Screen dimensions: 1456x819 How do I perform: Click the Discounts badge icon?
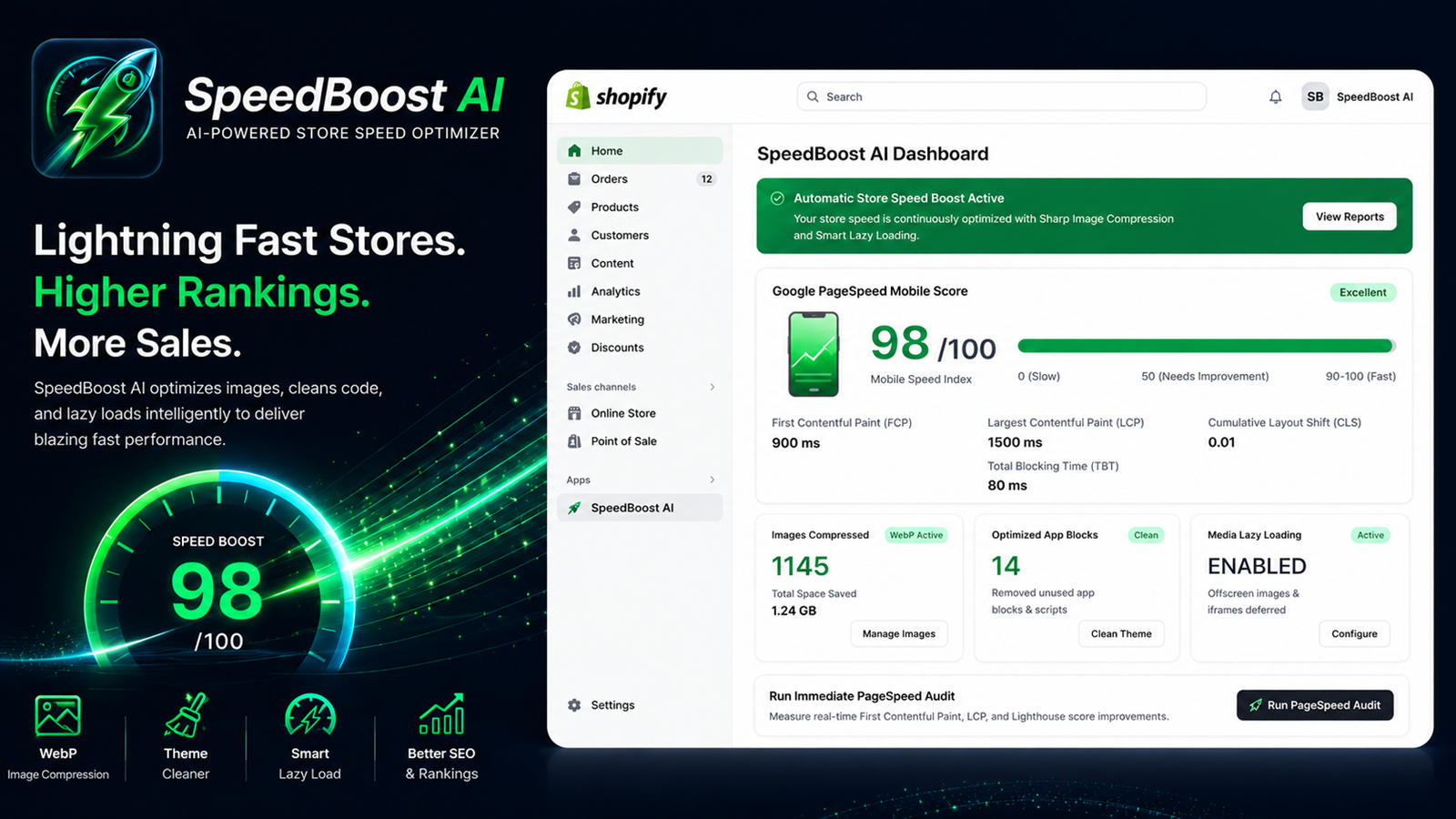click(x=574, y=348)
